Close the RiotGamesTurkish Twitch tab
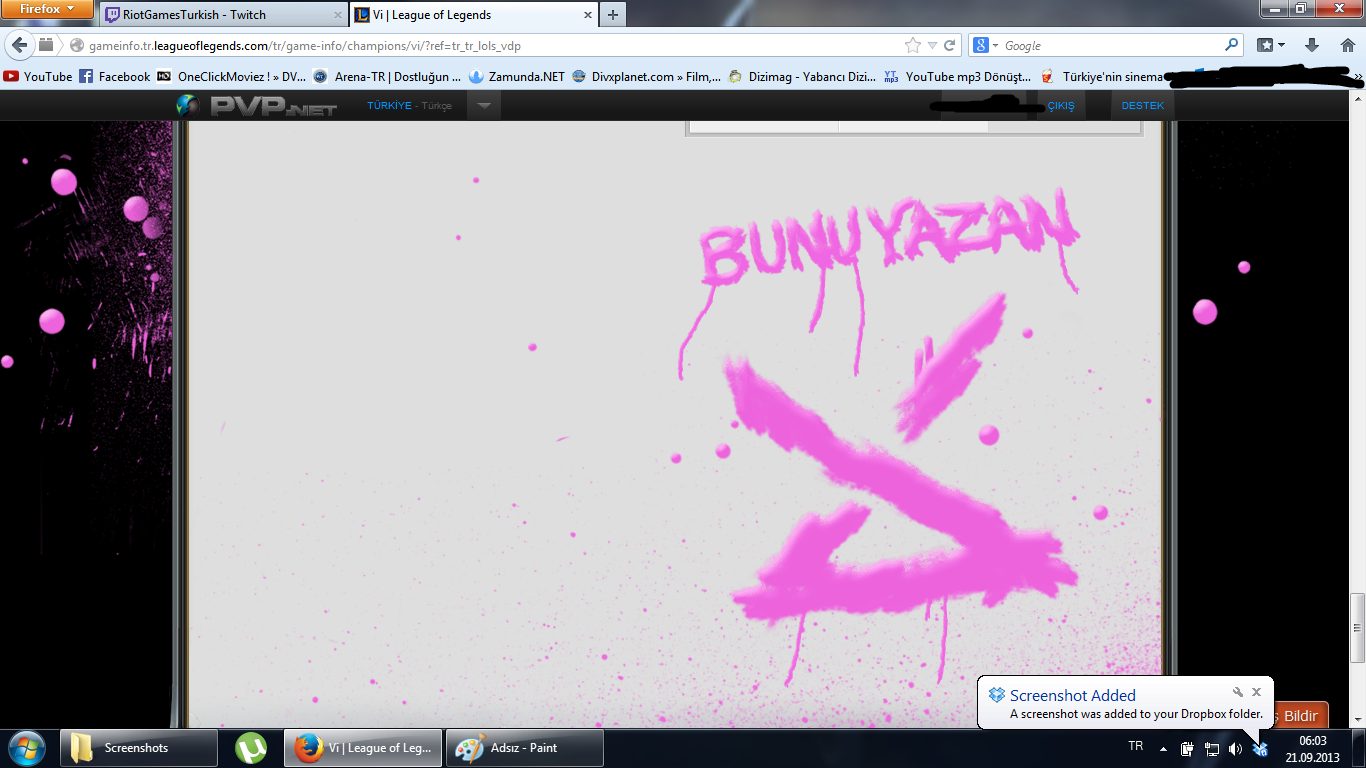1366x768 pixels. click(337, 15)
